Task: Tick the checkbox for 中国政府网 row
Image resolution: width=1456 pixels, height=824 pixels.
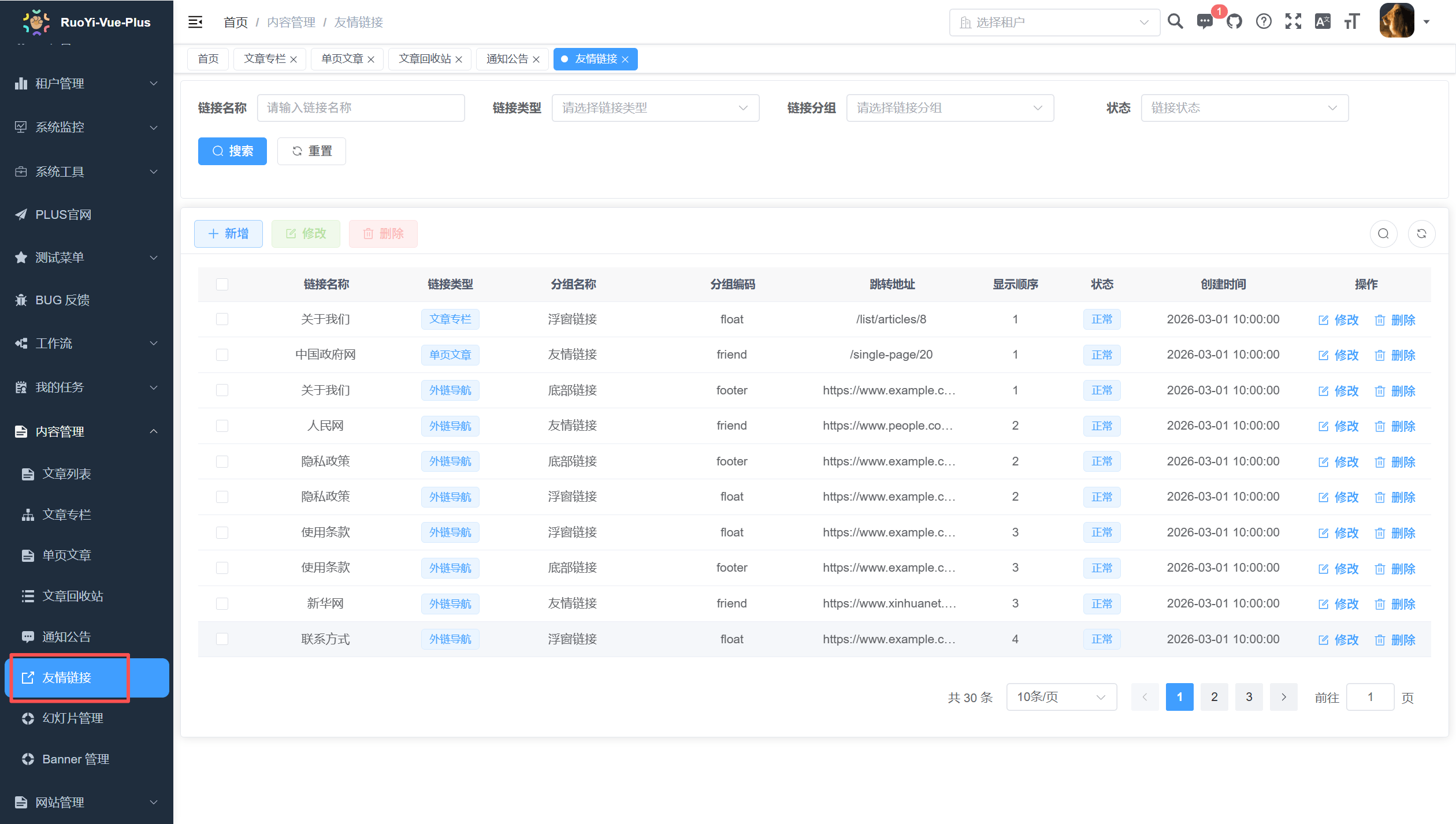Action: [x=222, y=355]
